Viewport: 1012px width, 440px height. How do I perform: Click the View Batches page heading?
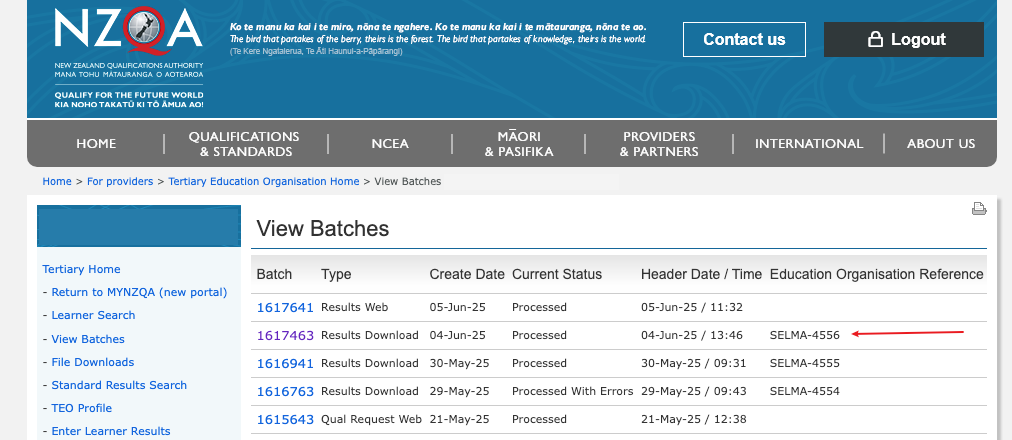click(323, 228)
